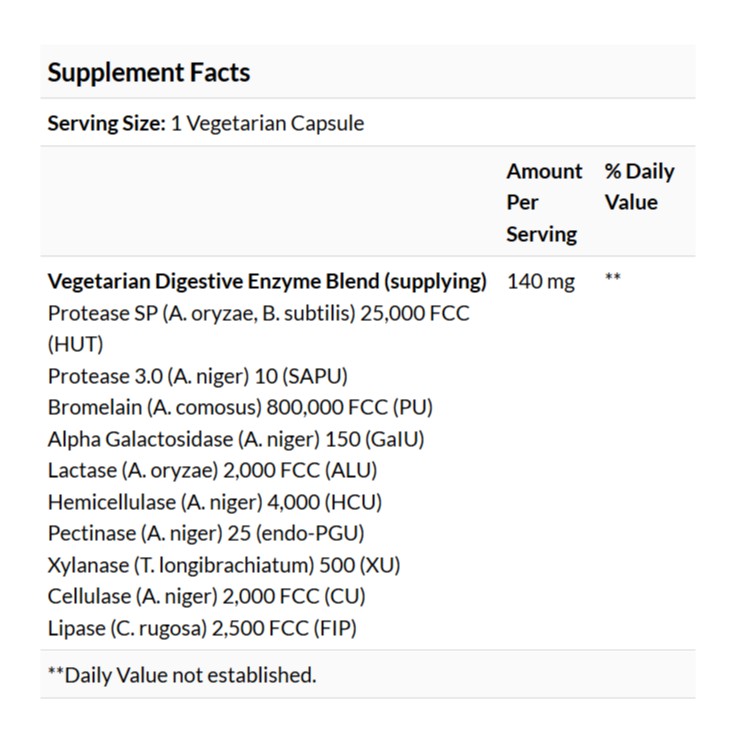Select the Serving Size label
The height and width of the screenshot is (731, 731).
106,124
